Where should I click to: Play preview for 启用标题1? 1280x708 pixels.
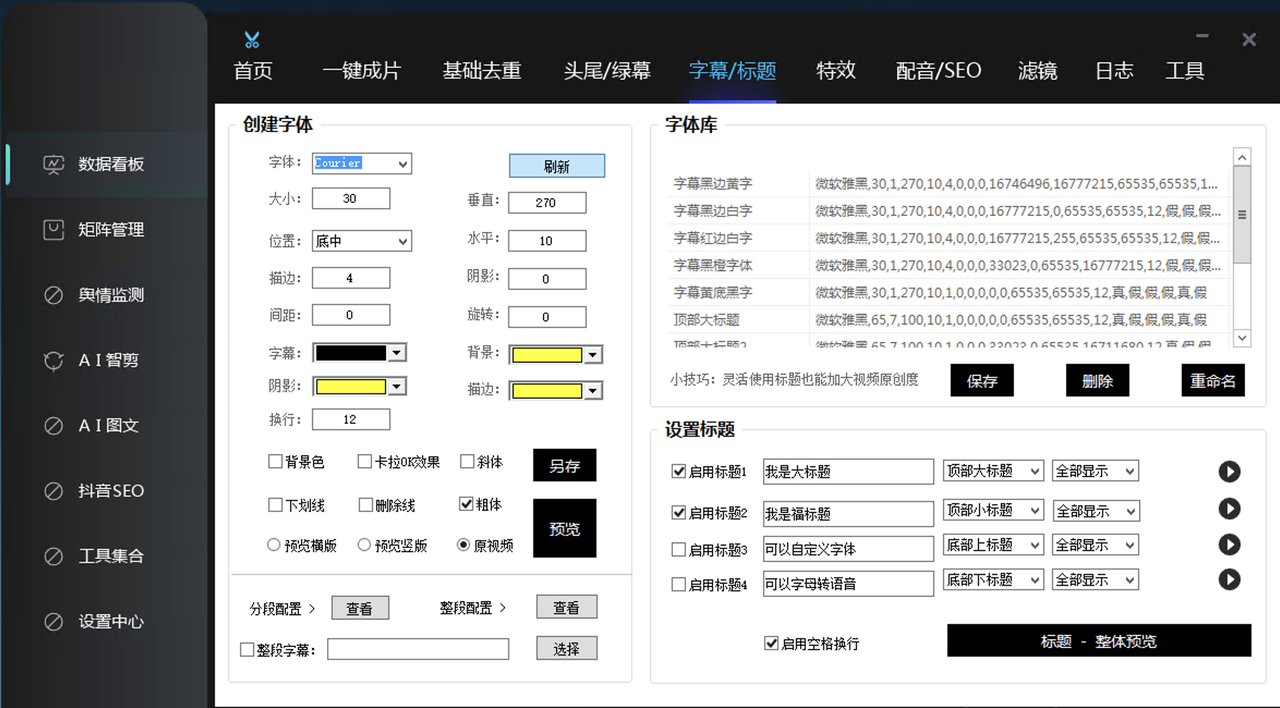(1229, 472)
